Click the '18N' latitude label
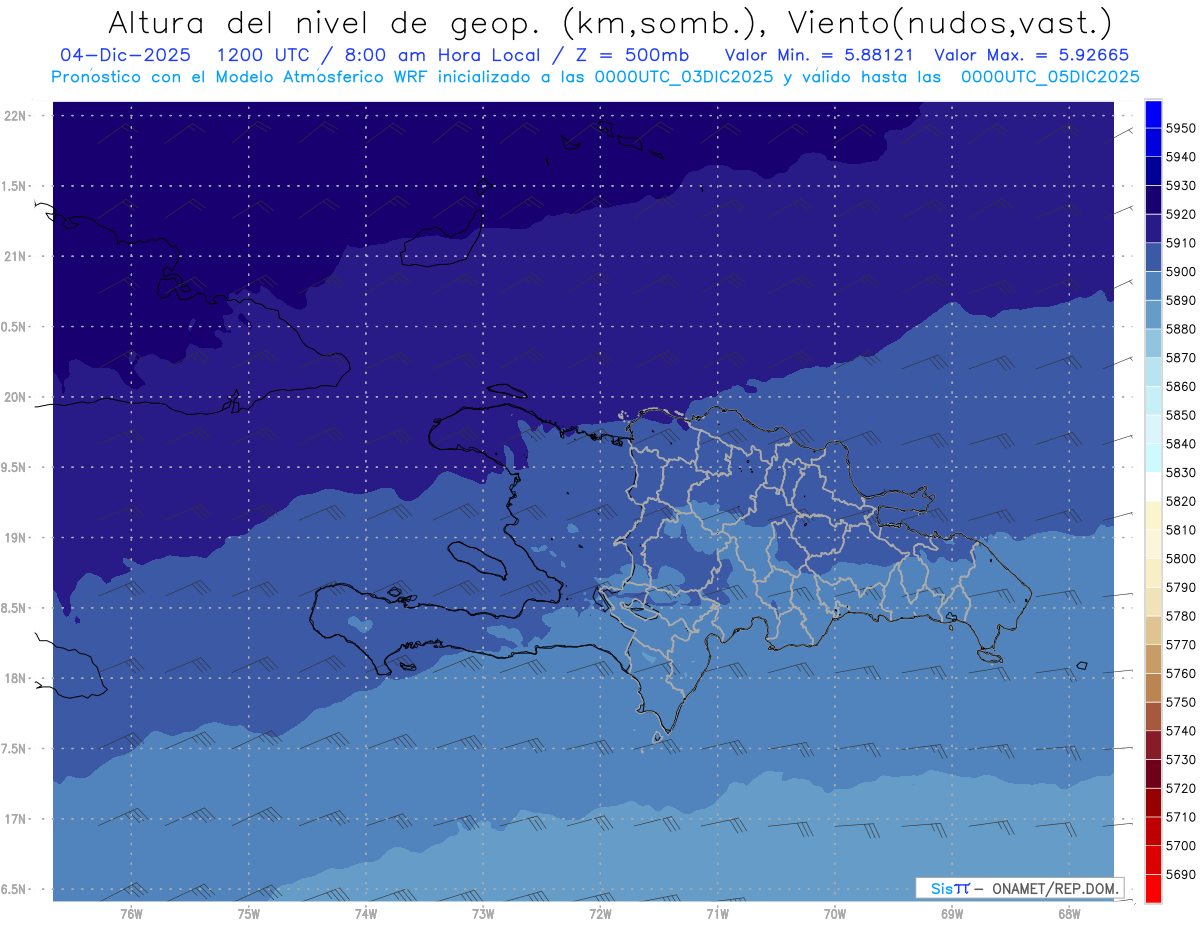The image size is (1200, 927). point(15,678)
